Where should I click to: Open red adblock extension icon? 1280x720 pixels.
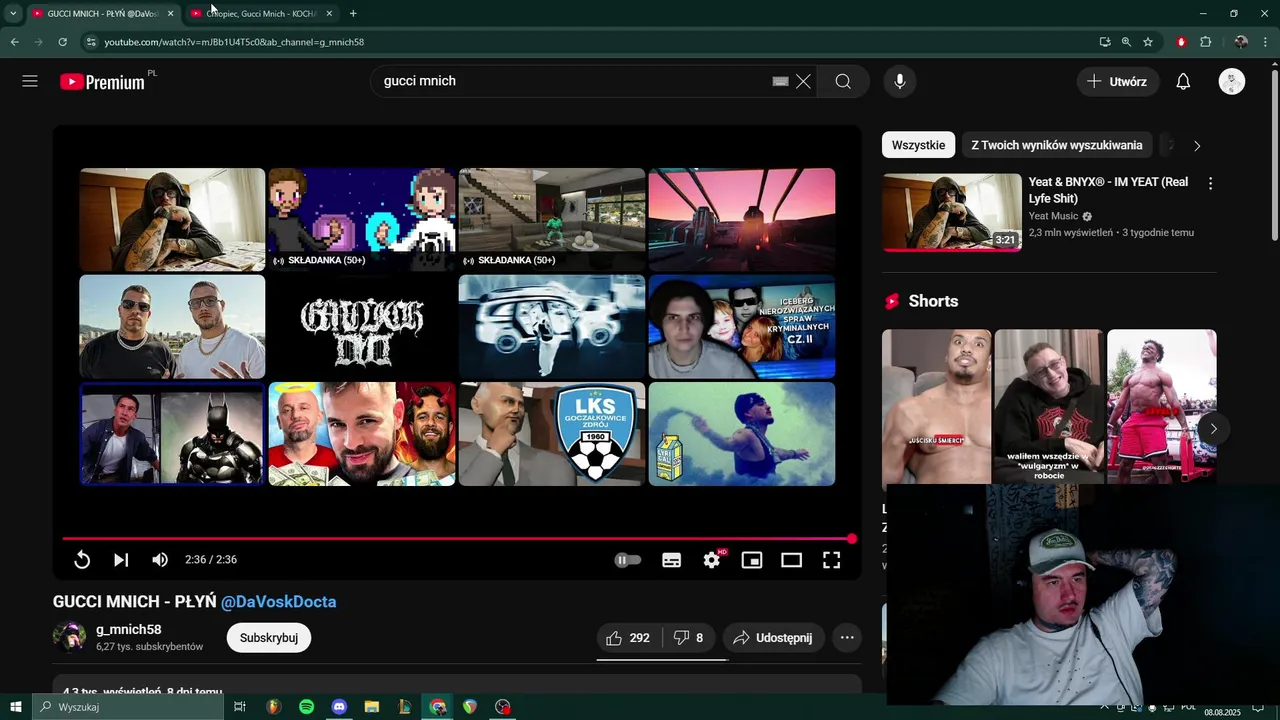(1181, 42)
